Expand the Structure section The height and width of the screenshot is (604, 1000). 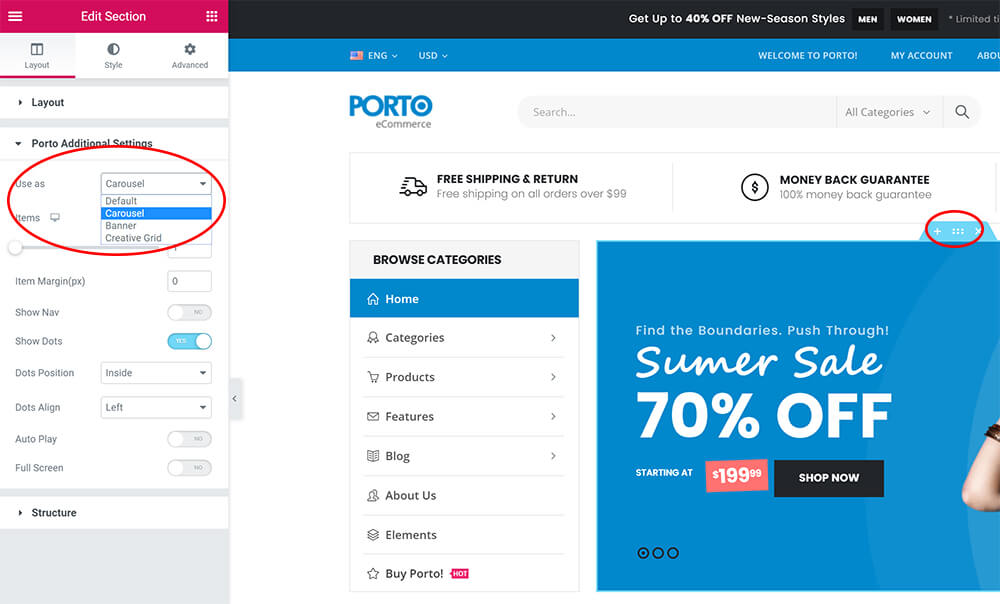pyautogui.click(x=54, y=513)
